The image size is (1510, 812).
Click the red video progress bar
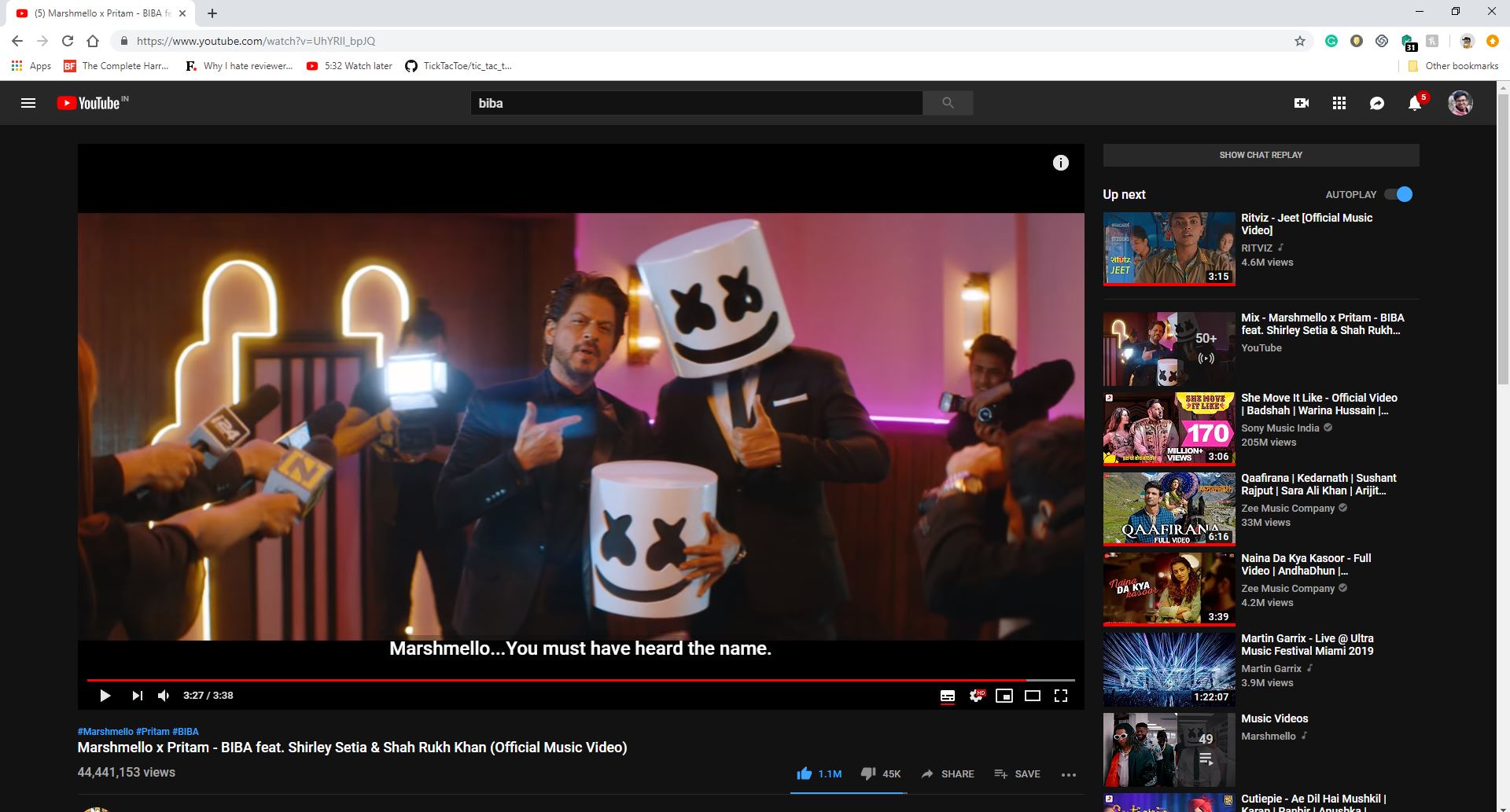point(557,680)
